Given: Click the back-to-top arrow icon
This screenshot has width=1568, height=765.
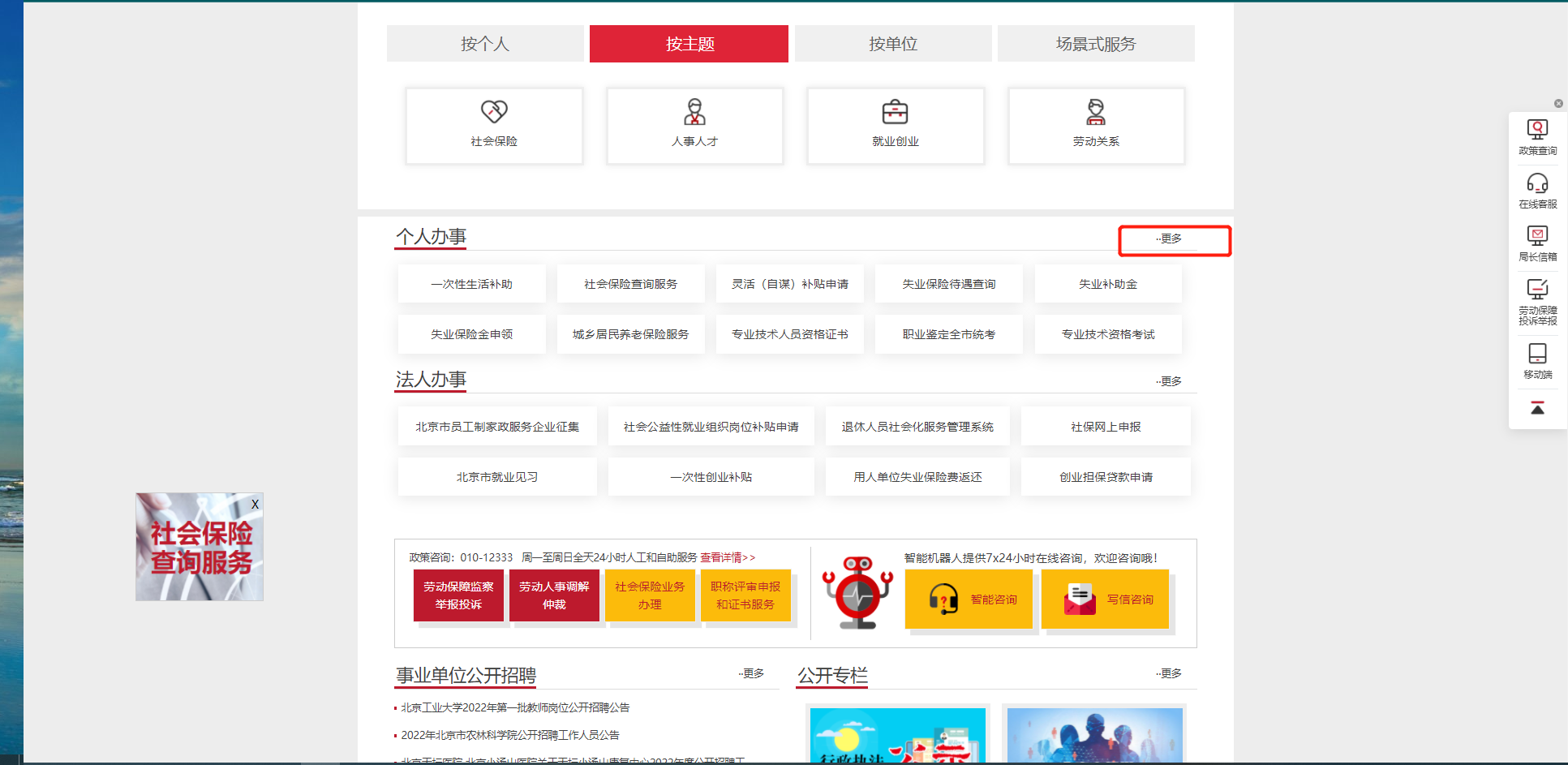Looking at the screenshot, I should click(x=1537, y=408).
